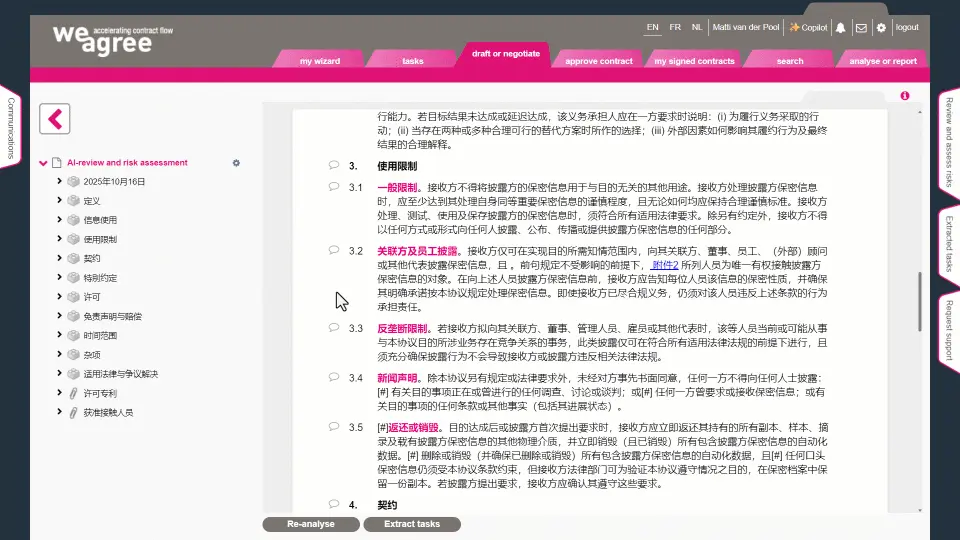Click the block icon for 特别约定

click(x=73, y=278)
